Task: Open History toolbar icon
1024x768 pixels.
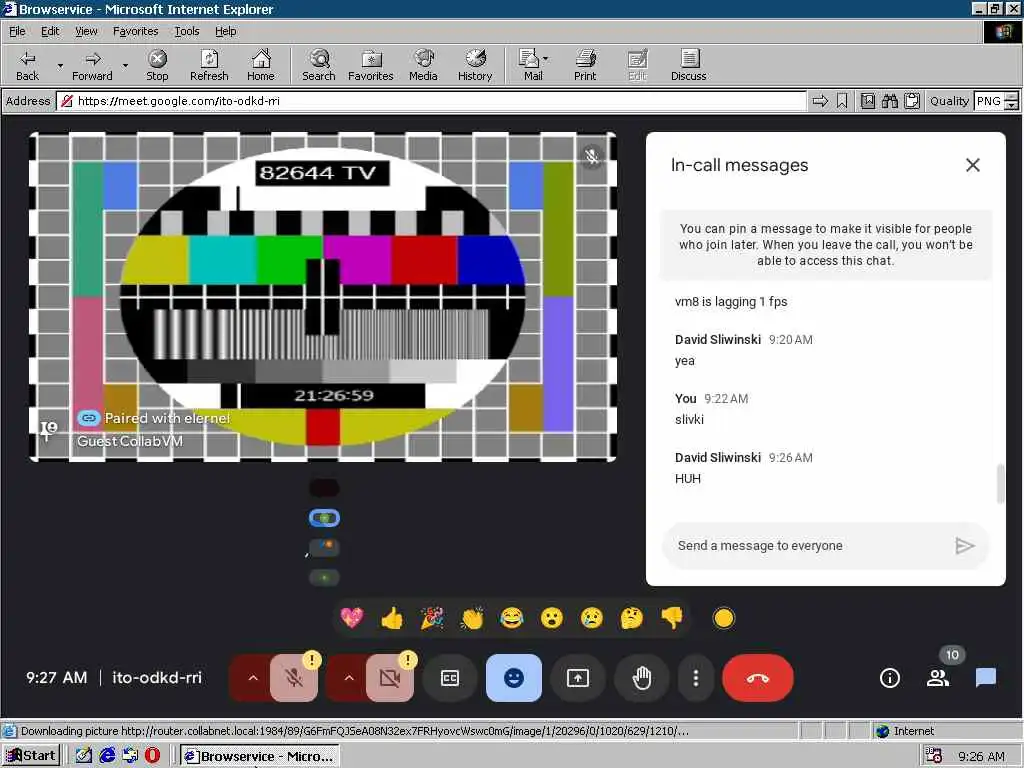Action: 475,65
